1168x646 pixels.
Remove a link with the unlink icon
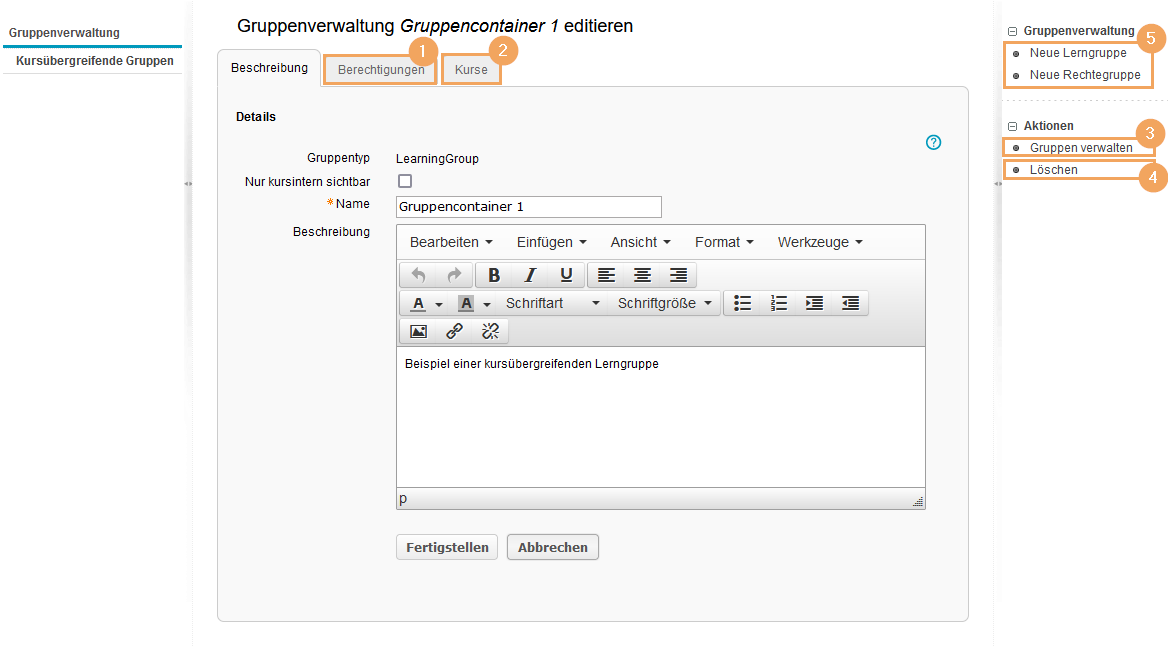tap(490, 331)
